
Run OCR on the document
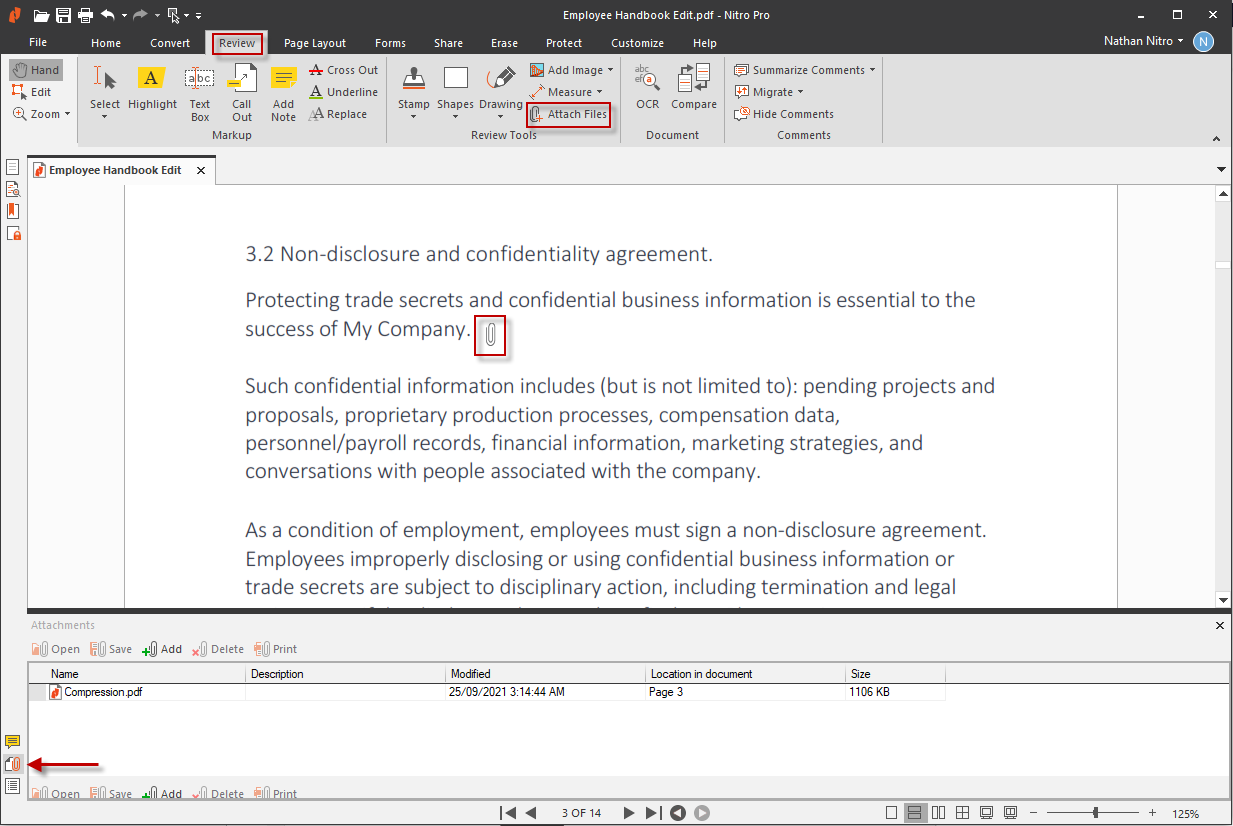pos(647,88)
